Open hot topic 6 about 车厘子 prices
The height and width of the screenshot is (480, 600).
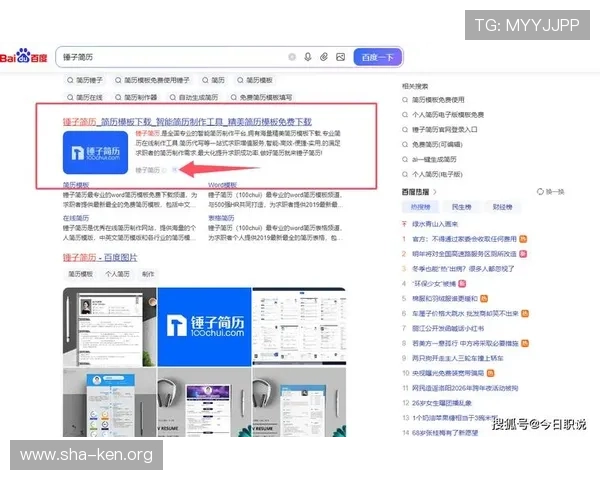pos(465,313)
